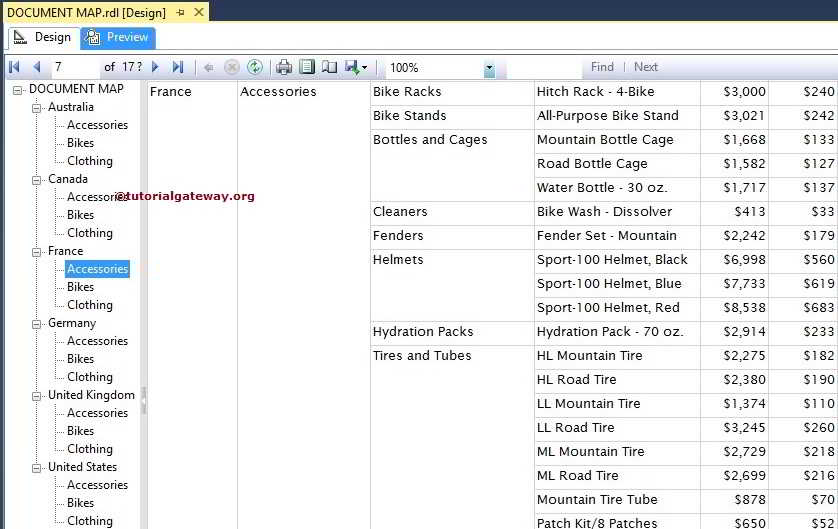The image size is (838, 529).
Task: Collapse the DOCUMENT MAP root node
Action: [x=18, y=90]
